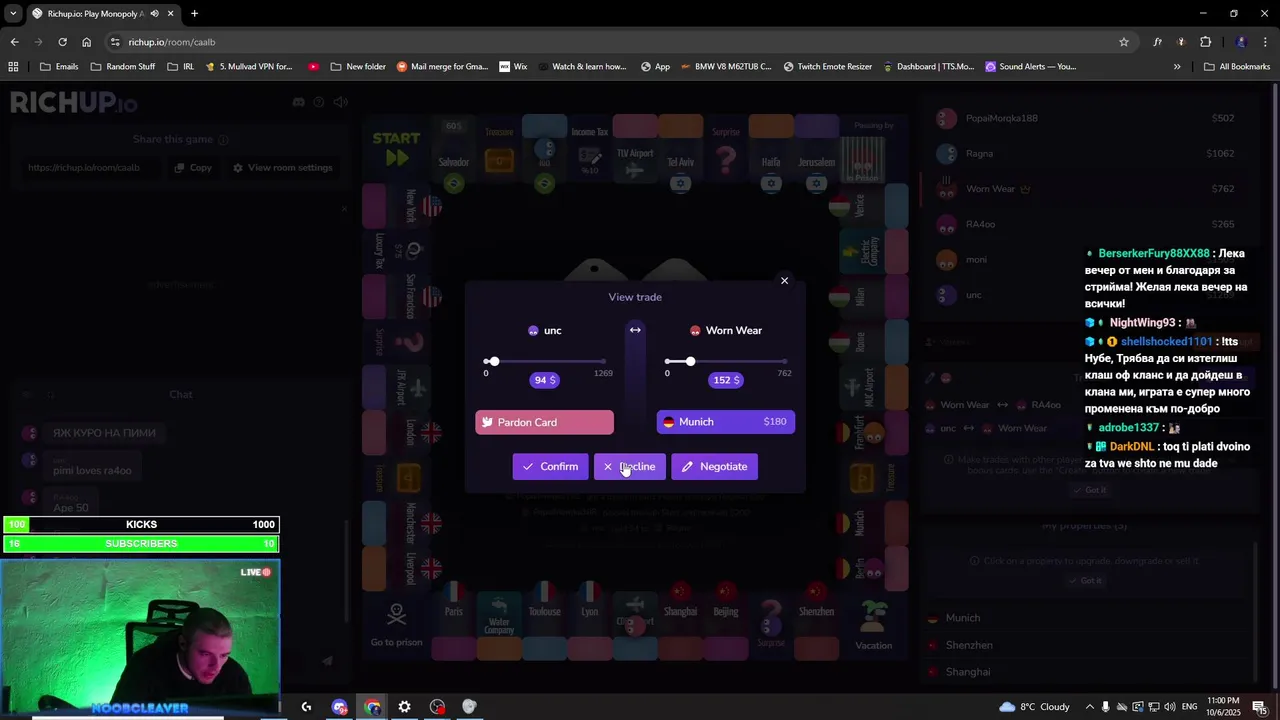The width and height of the screenshot is (1280, 720).
Task: Toggle the game sound speaker icon
Action: click(x=341, y=102)
